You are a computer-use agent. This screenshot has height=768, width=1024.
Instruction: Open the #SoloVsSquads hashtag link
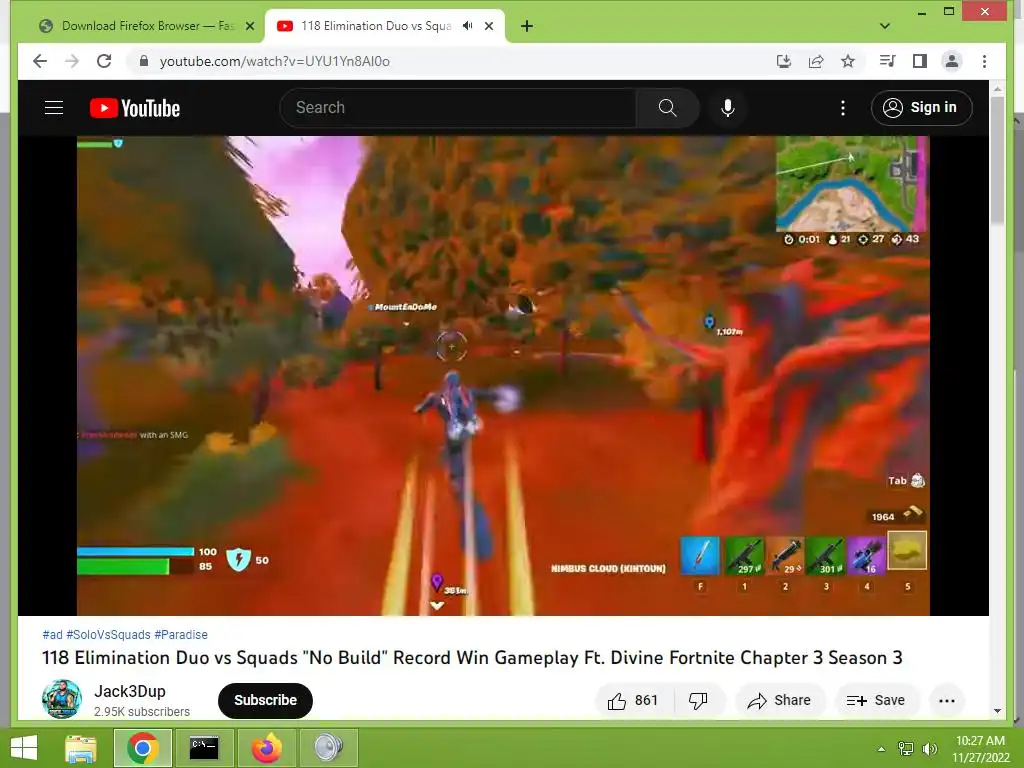[108, 635]
